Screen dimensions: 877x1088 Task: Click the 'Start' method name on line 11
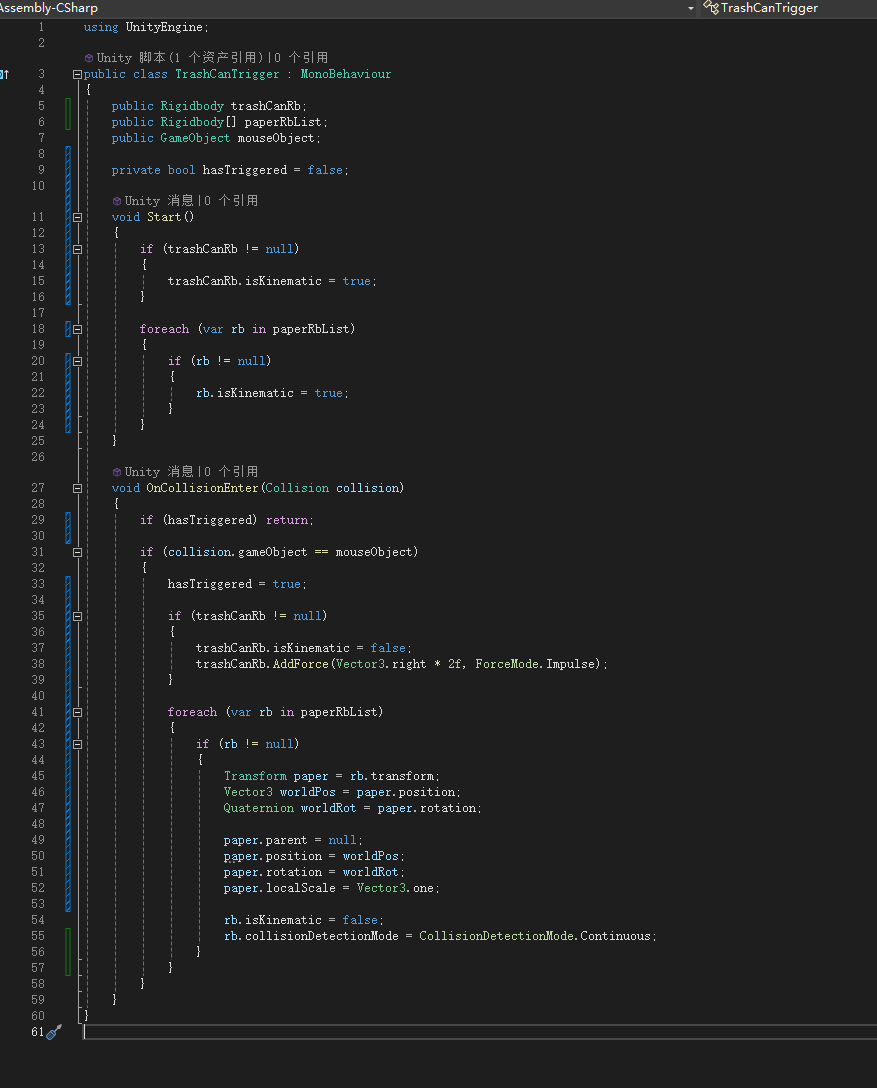164,217
